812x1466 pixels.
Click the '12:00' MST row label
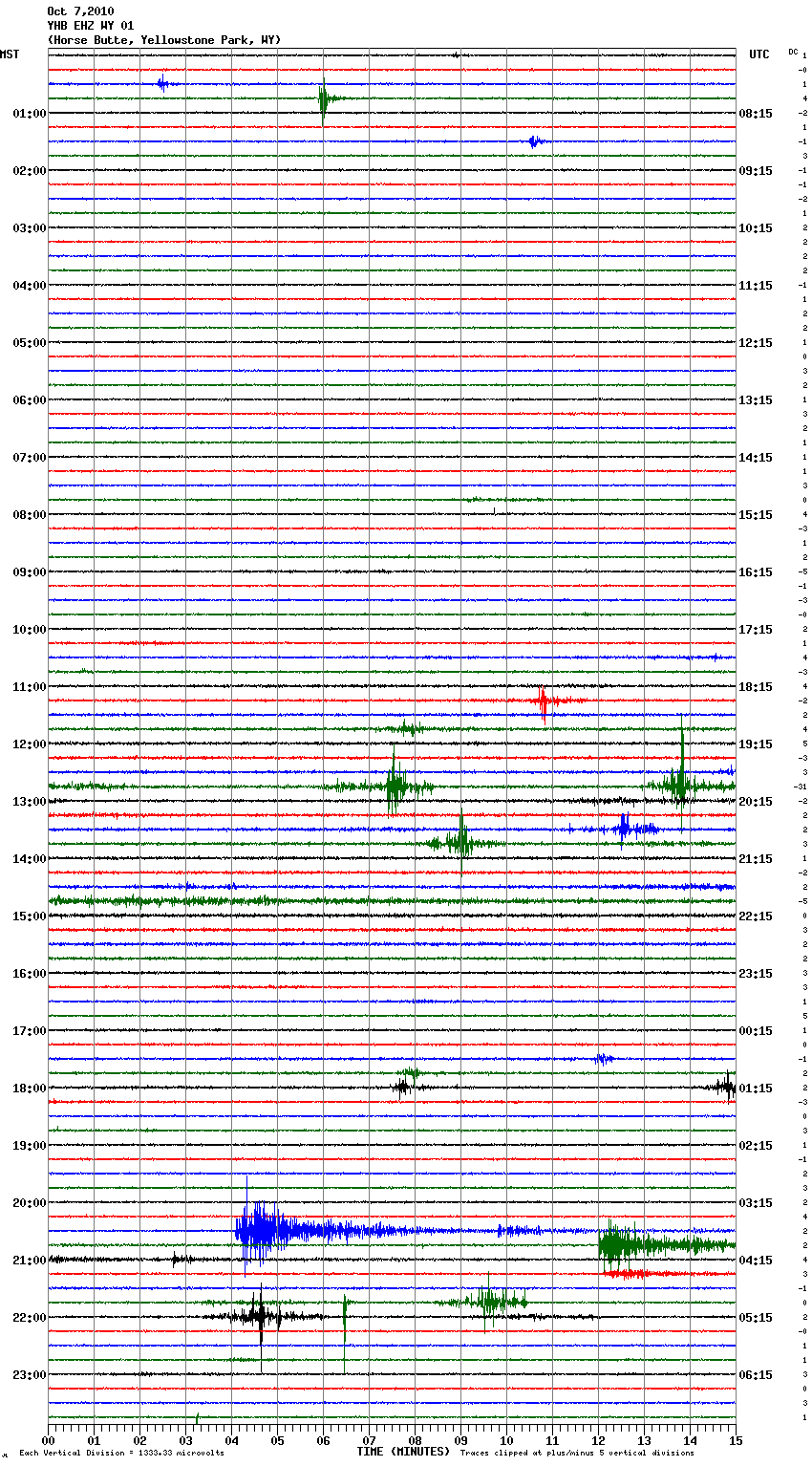pos(30,744)
